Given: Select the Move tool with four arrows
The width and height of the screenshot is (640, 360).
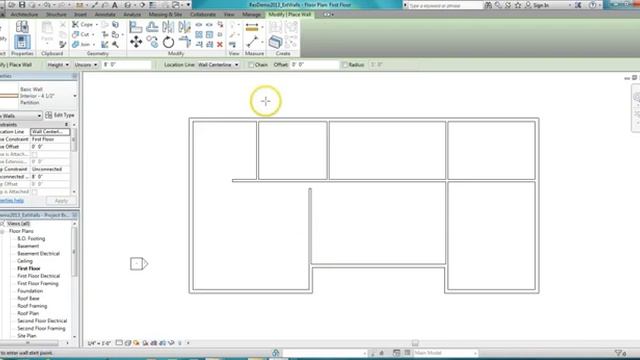Looking at the screenshot, I should tap(136, 42).
